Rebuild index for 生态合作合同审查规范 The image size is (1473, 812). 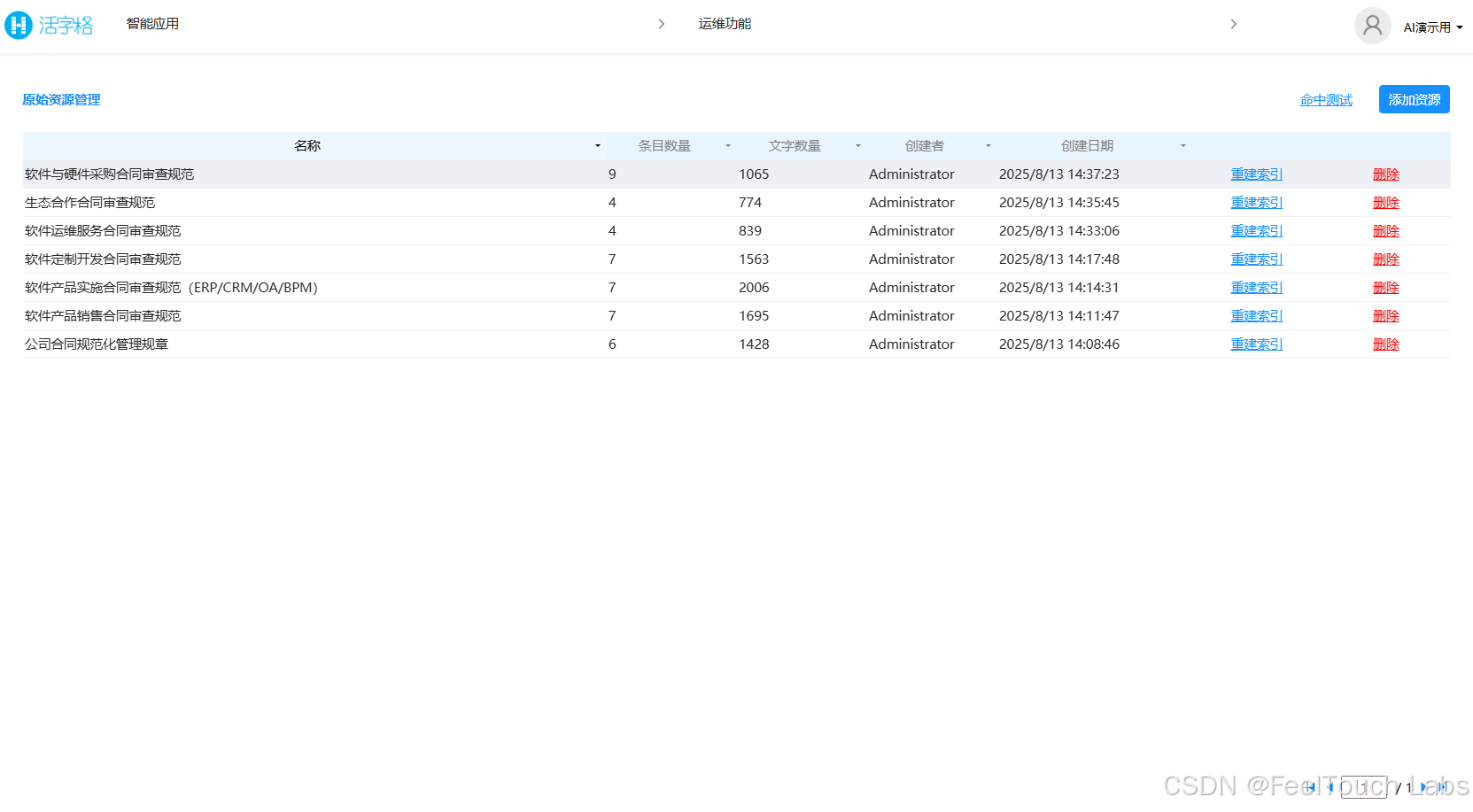click(x=1257, y=203)
